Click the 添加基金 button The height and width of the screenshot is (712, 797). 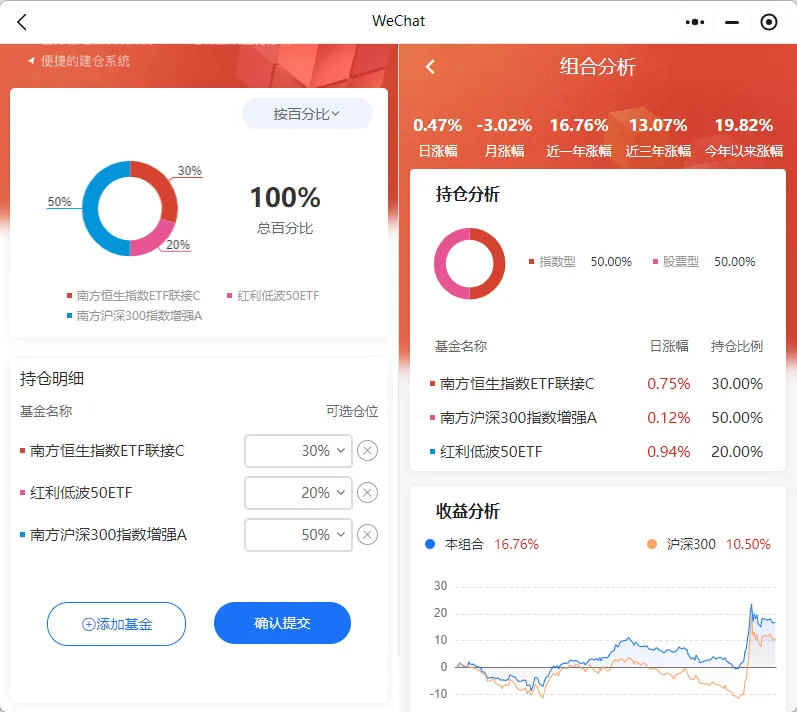(x=116, y=624)
